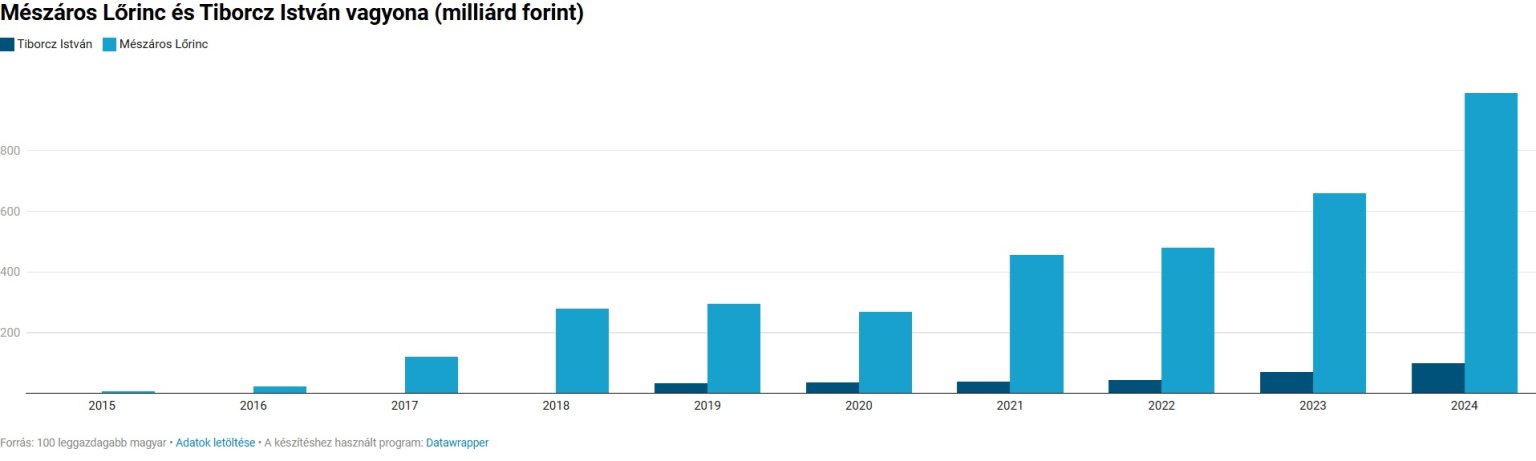Viewport: 1536px width, 461px height.
Task: Click the 2016 x-axis label
Action: (x=253, y=406)
